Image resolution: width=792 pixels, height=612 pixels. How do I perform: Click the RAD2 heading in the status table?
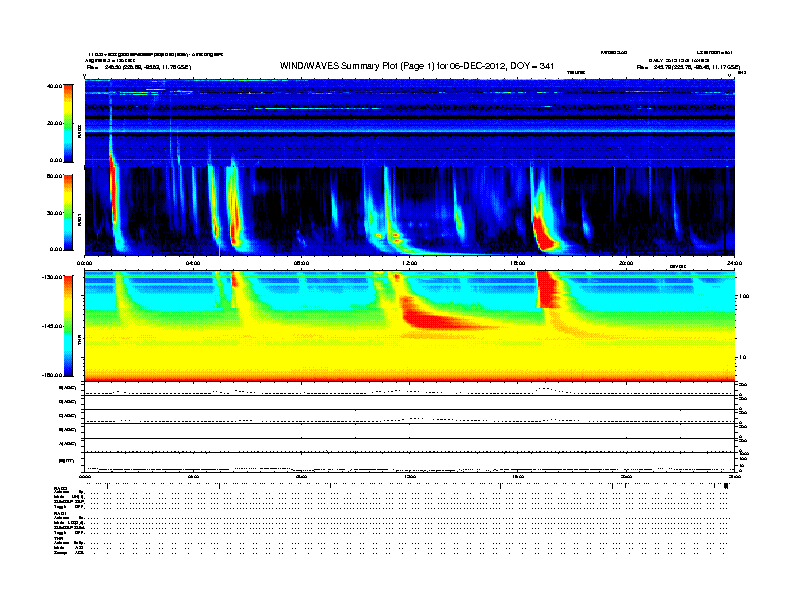[61, 488]
